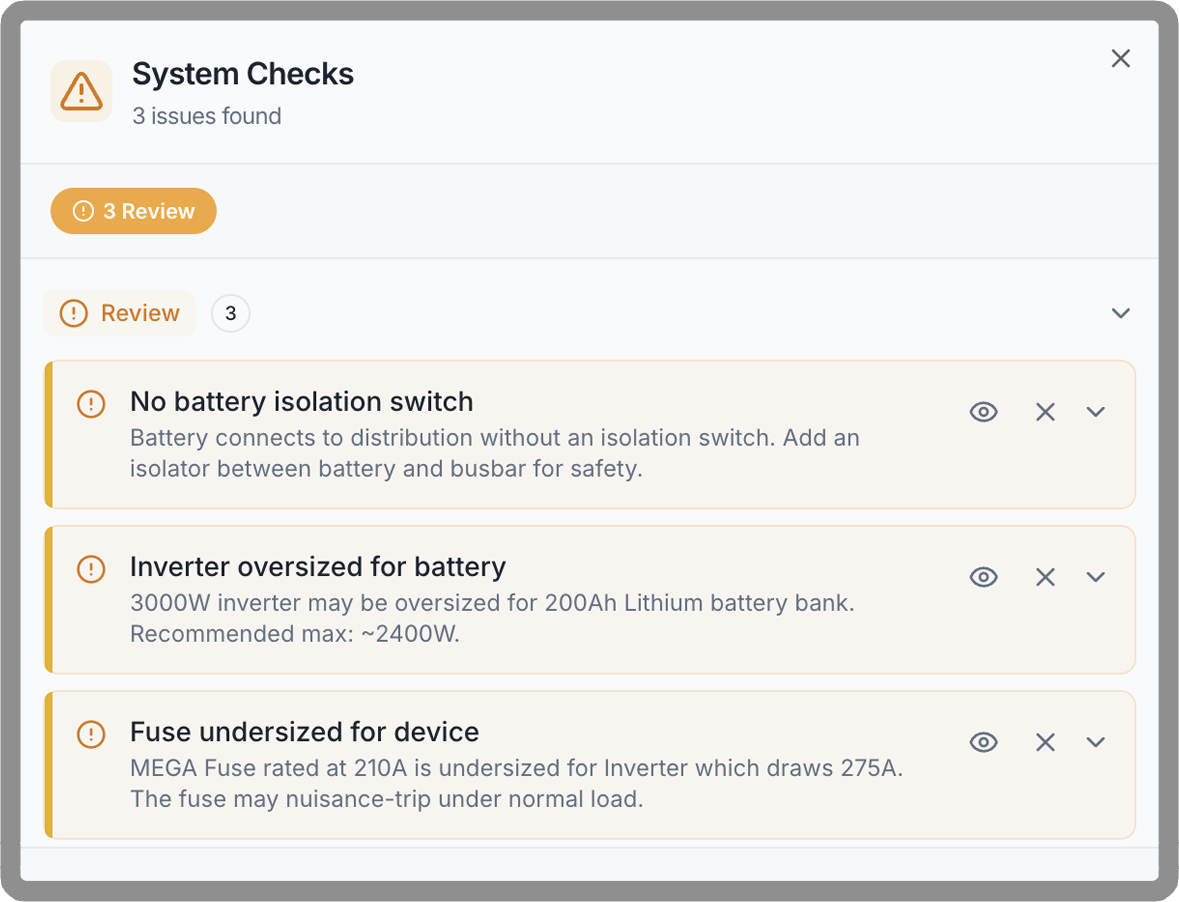Dismiss the No battery isolation switch issue
Image resolution: width=1179 pixels, height=902 pixels.
pos(1045,412)
